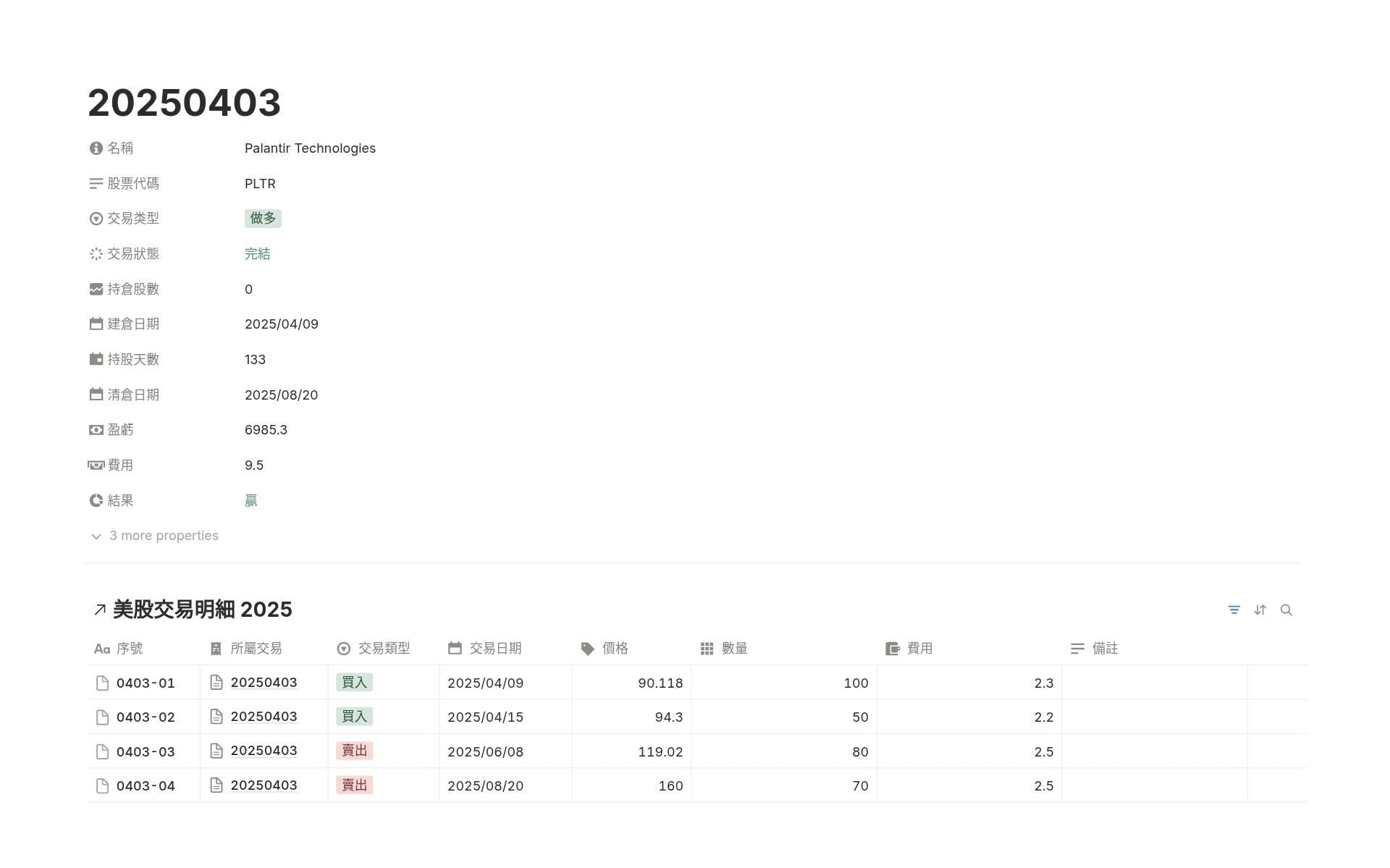Click the info icon next to 名稱
This screenshot has width=1390, height=868.
point(96,148)
